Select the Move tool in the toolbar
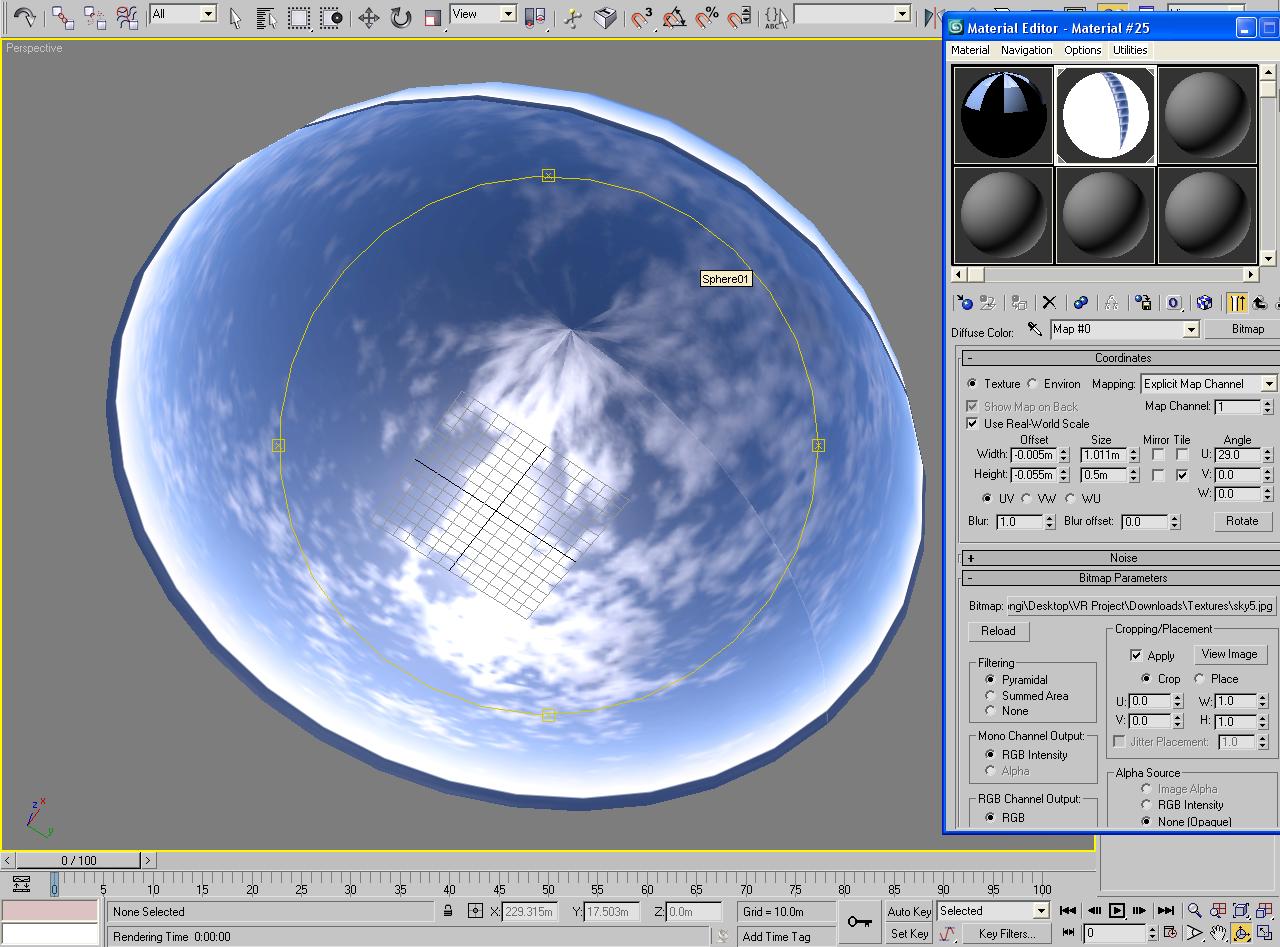Viewport: 1280px width, 947px height. [x=368, y=17]
